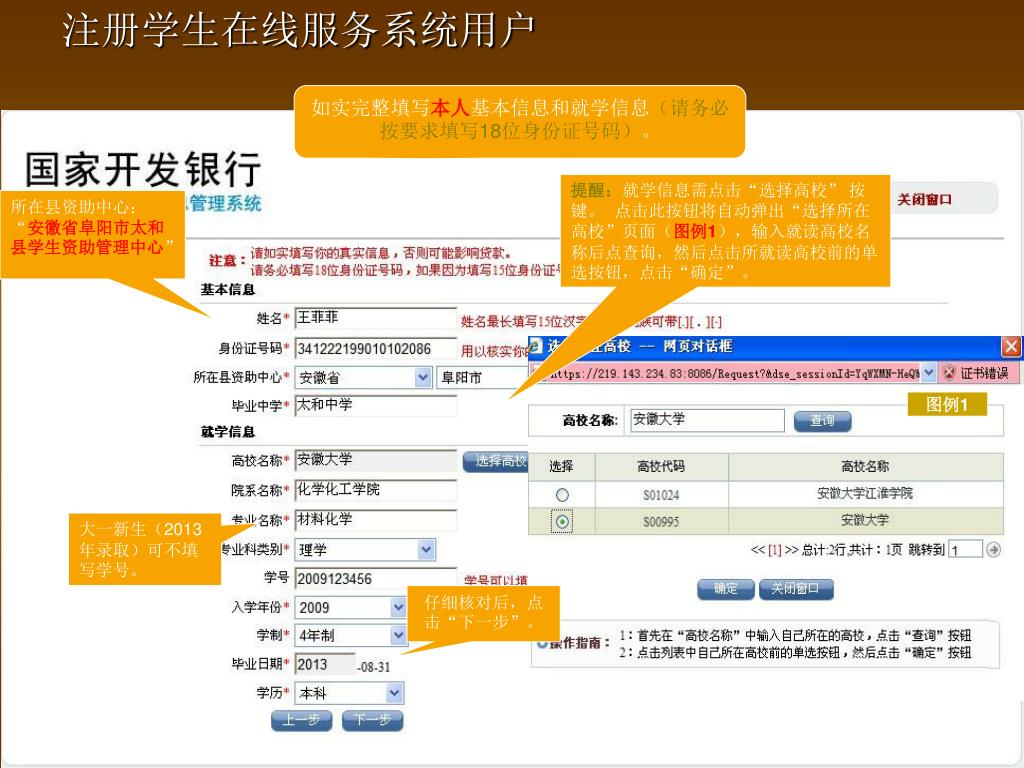Click the 关闭窗口 link at top right
Image resolution: width=1024 pixels, height=768 pixels.
coord(924,200)
